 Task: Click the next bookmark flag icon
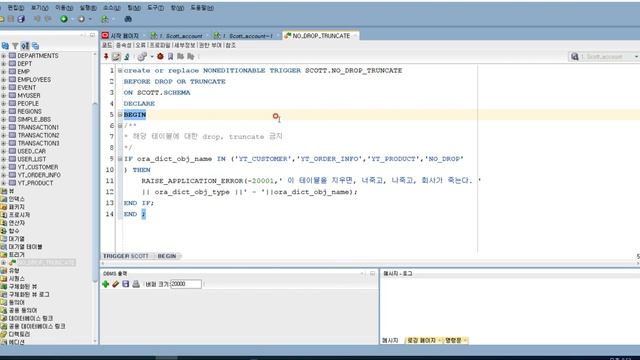point(191,56)
